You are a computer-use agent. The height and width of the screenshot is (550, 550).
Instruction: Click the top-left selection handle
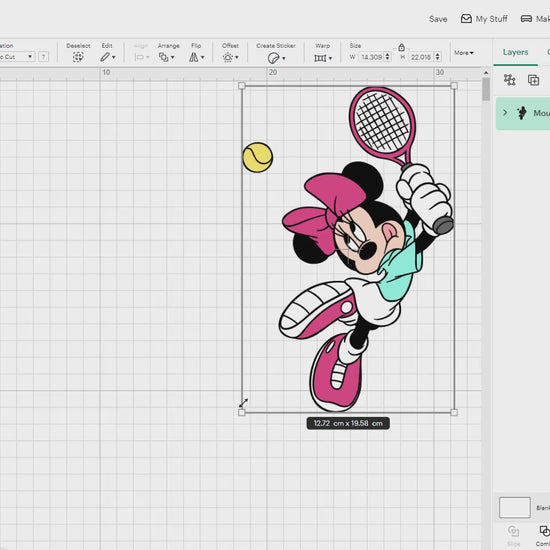point(241,86)
